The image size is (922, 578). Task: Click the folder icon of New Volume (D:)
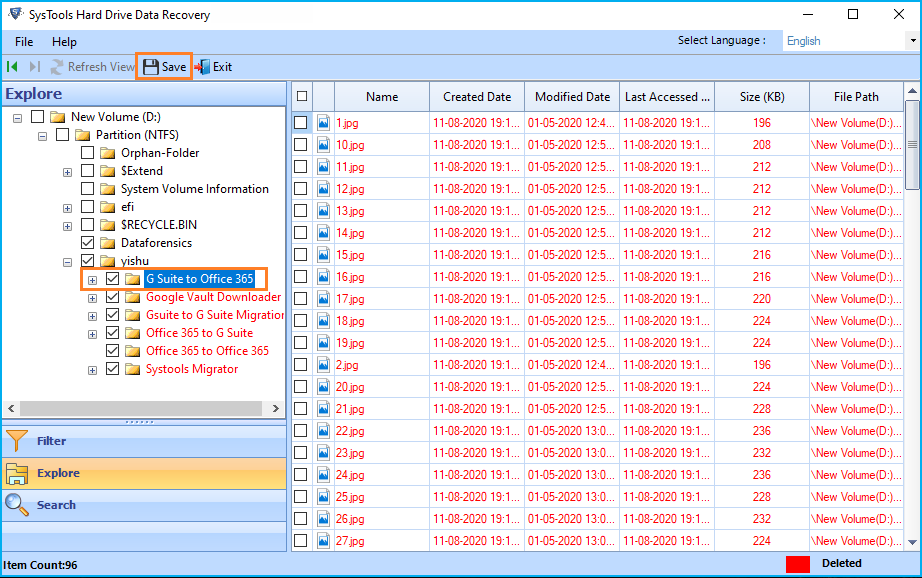point(57,117)
